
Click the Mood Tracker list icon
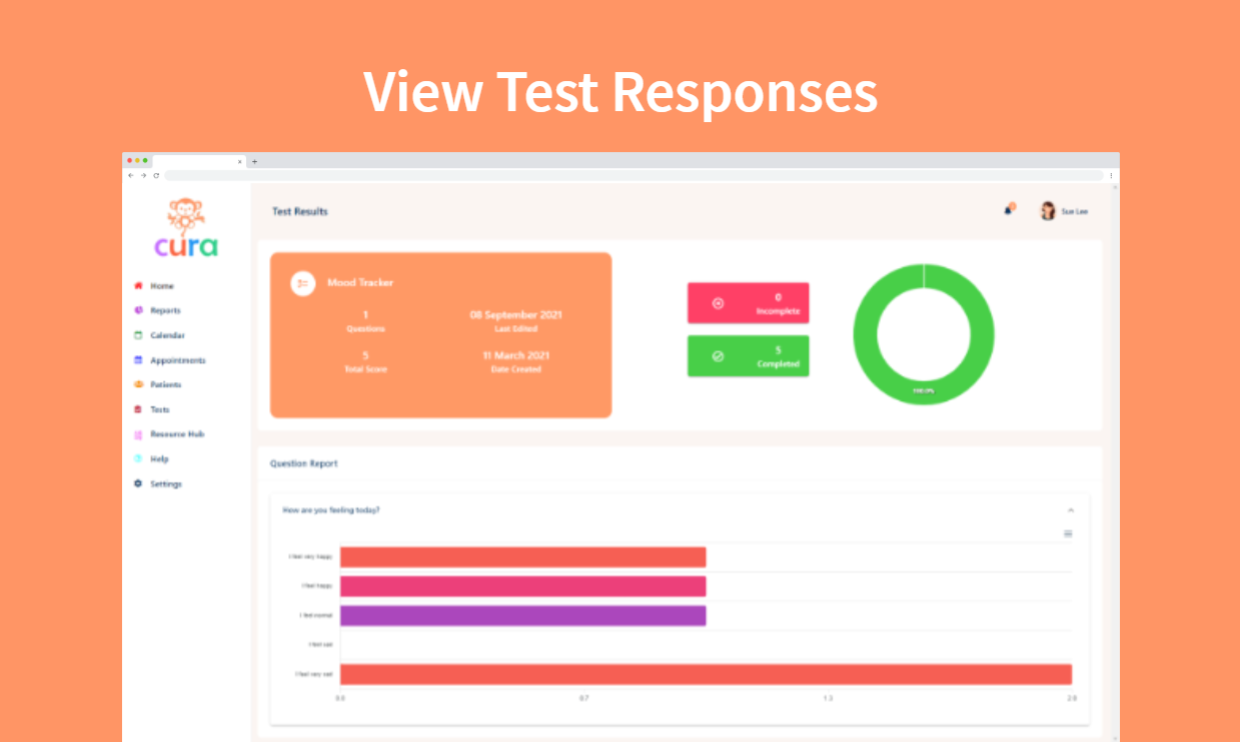pos(303,283)
